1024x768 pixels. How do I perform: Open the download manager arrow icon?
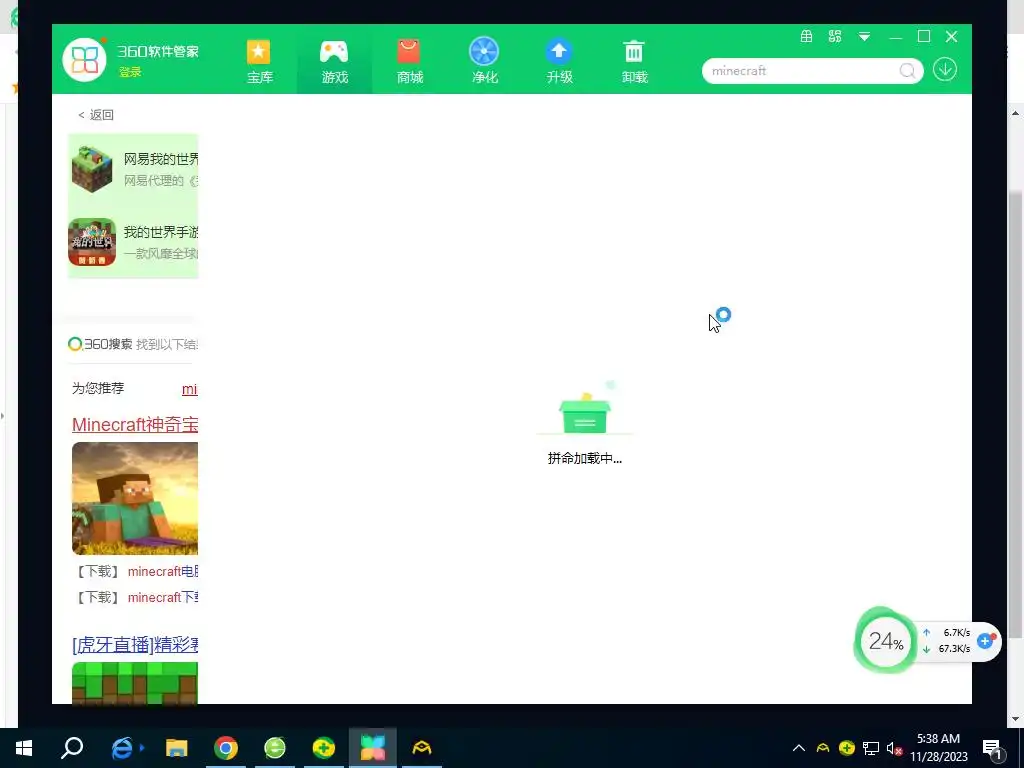944,69
